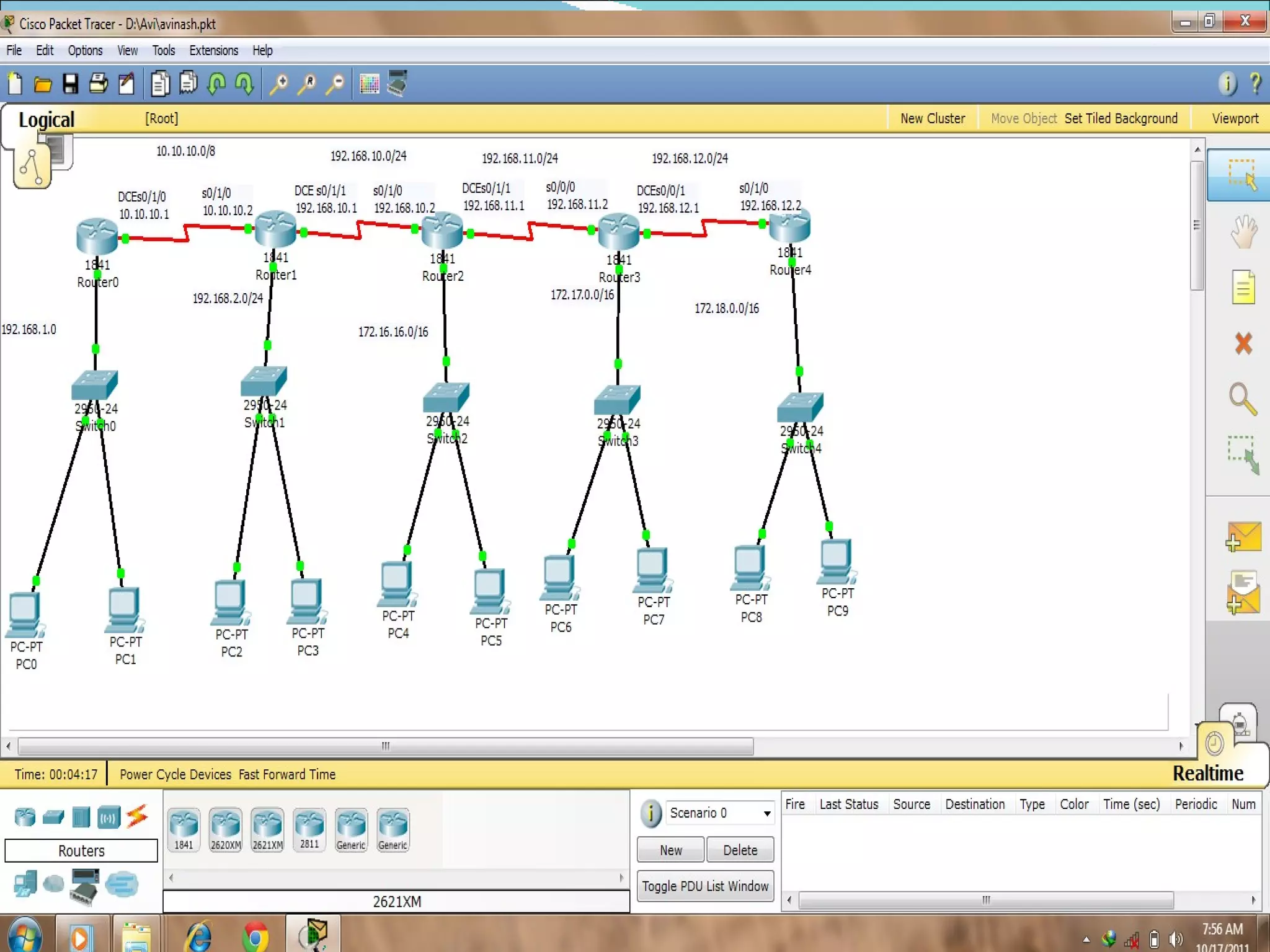Image resolution: width=1270 pixels, height=952 pixels.
Task: Toggle the Logical workspace tab
Action: [x=46, y=119]
